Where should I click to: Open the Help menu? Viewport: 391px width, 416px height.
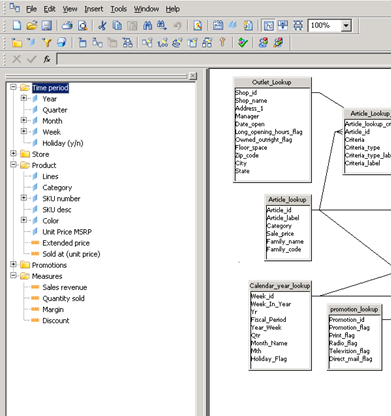tap(173, 9)
